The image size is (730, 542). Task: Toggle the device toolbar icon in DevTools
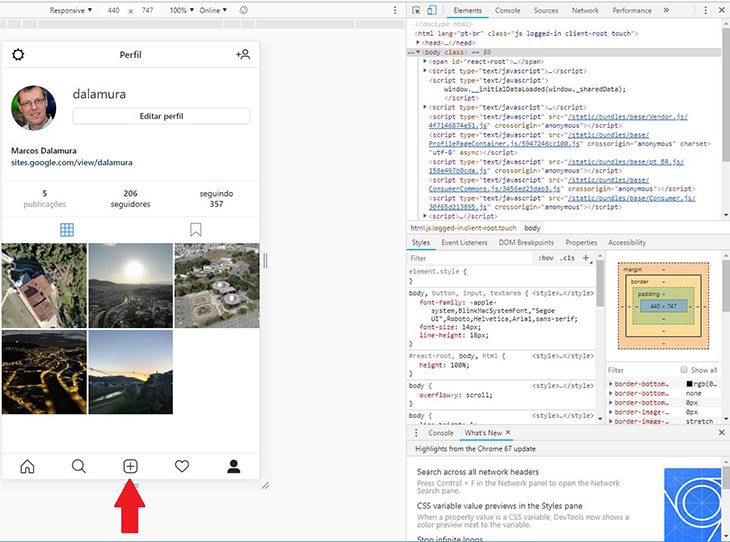pos(431,11)
